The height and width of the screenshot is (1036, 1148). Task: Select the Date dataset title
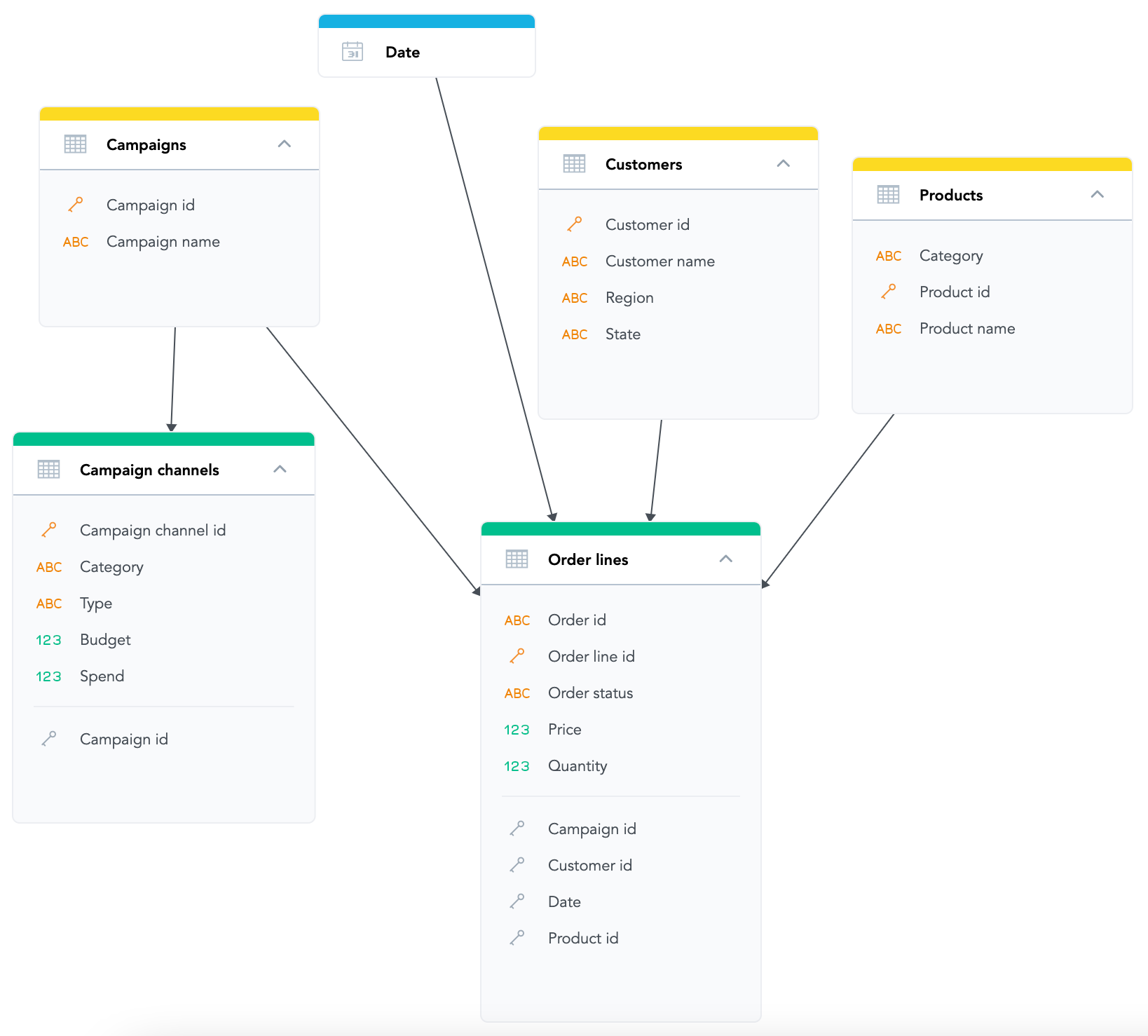point(402,53)
